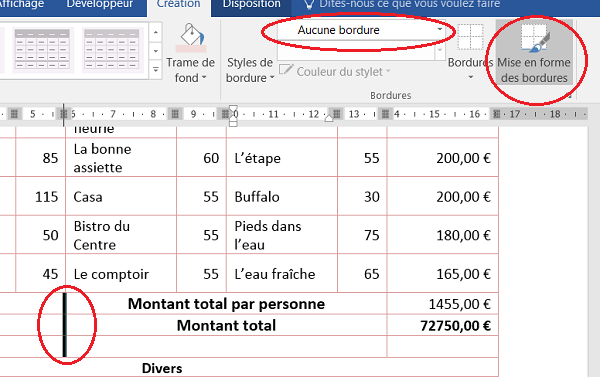Open the Développeur tab
600x377 pixels.
coord(99,5)
